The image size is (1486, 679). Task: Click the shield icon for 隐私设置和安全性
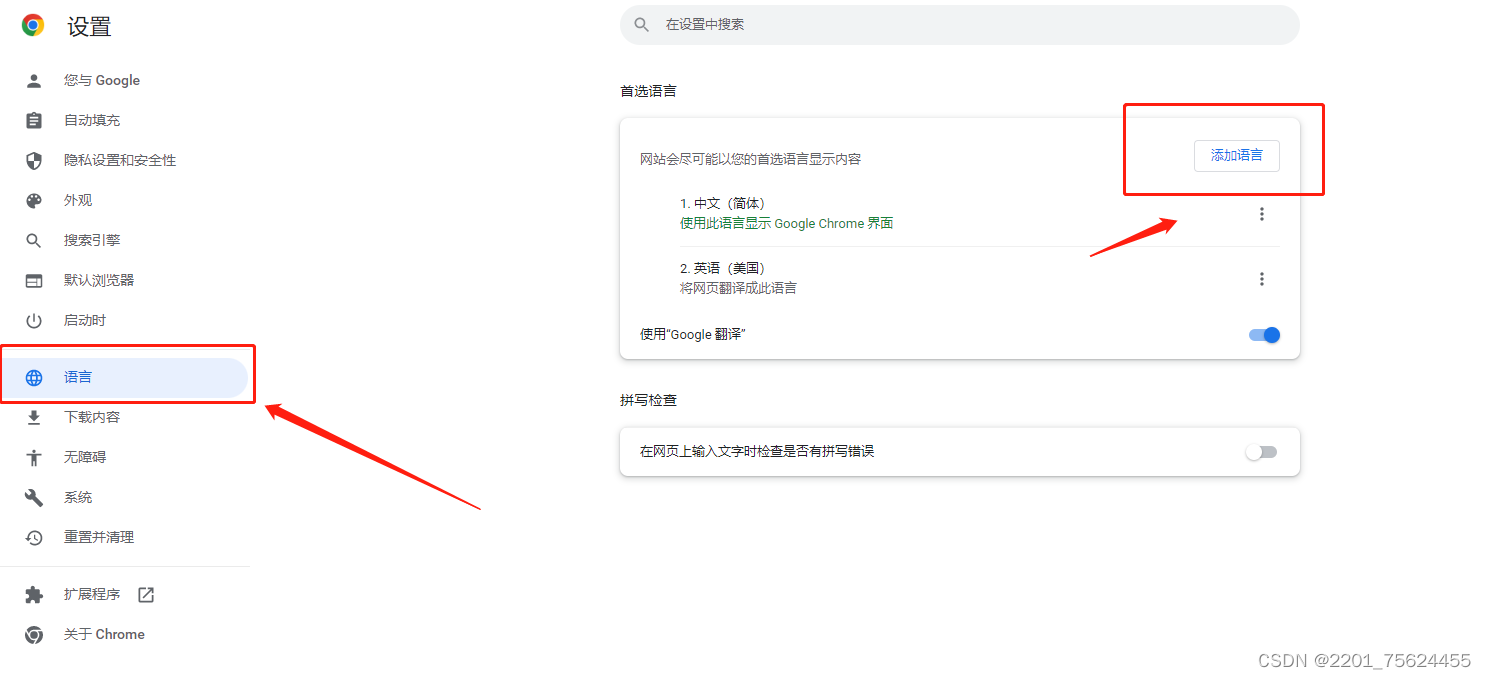click(x=34, y=160)
